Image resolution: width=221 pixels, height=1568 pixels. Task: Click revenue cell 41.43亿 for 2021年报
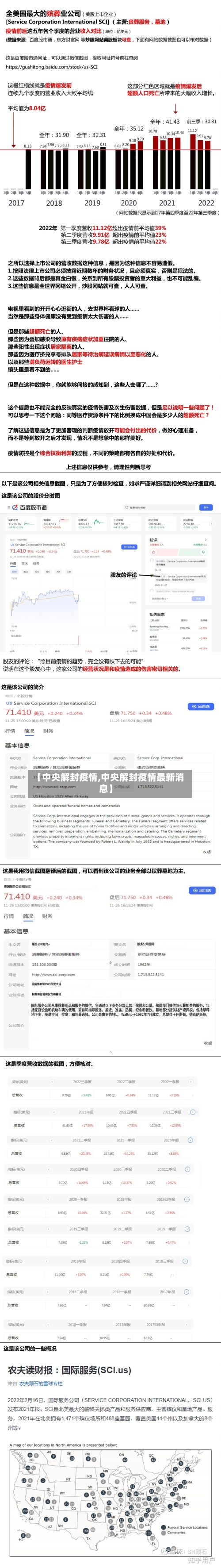[x=67, y=1126]
